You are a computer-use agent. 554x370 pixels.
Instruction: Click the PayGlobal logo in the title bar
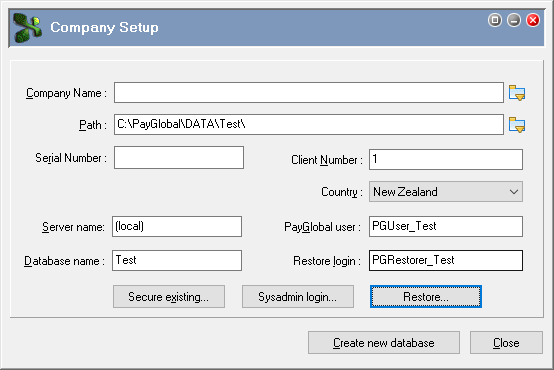(x=27, y=28)
